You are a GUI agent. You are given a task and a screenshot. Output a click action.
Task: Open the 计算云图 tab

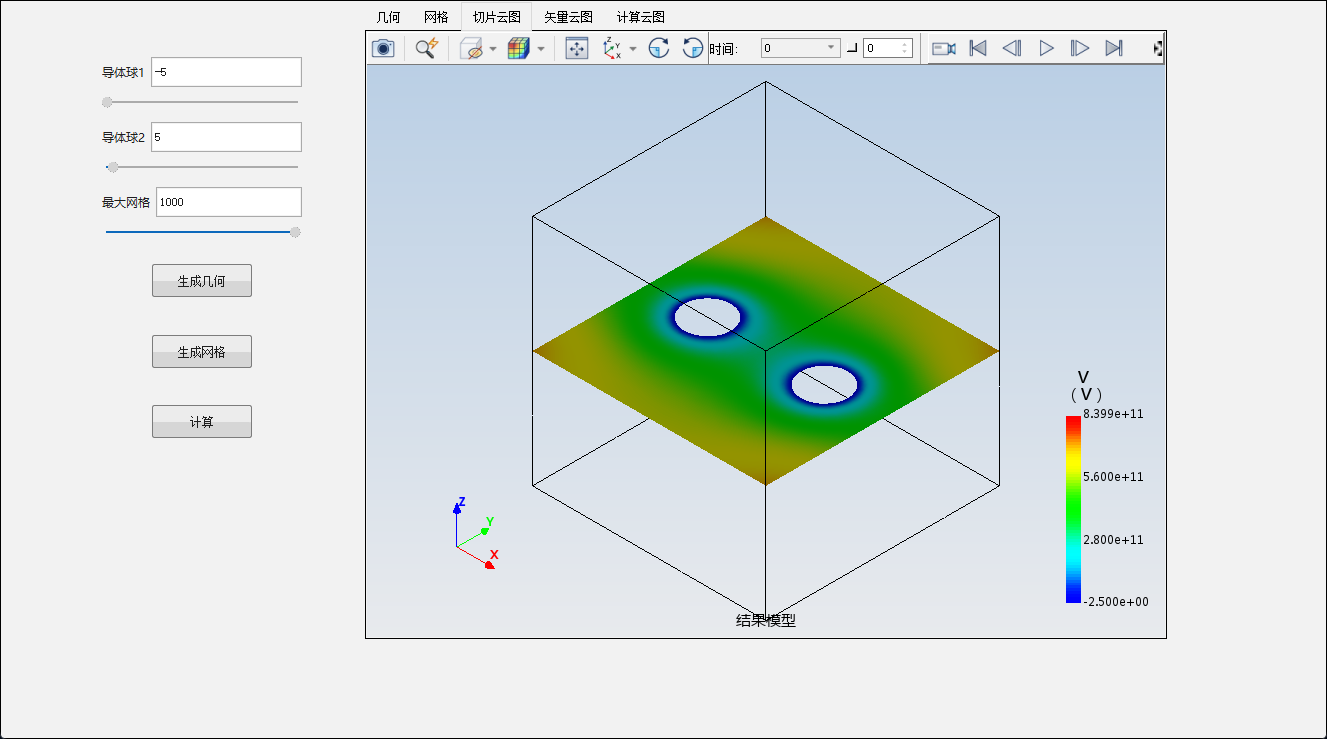click(x=641, y=17)
